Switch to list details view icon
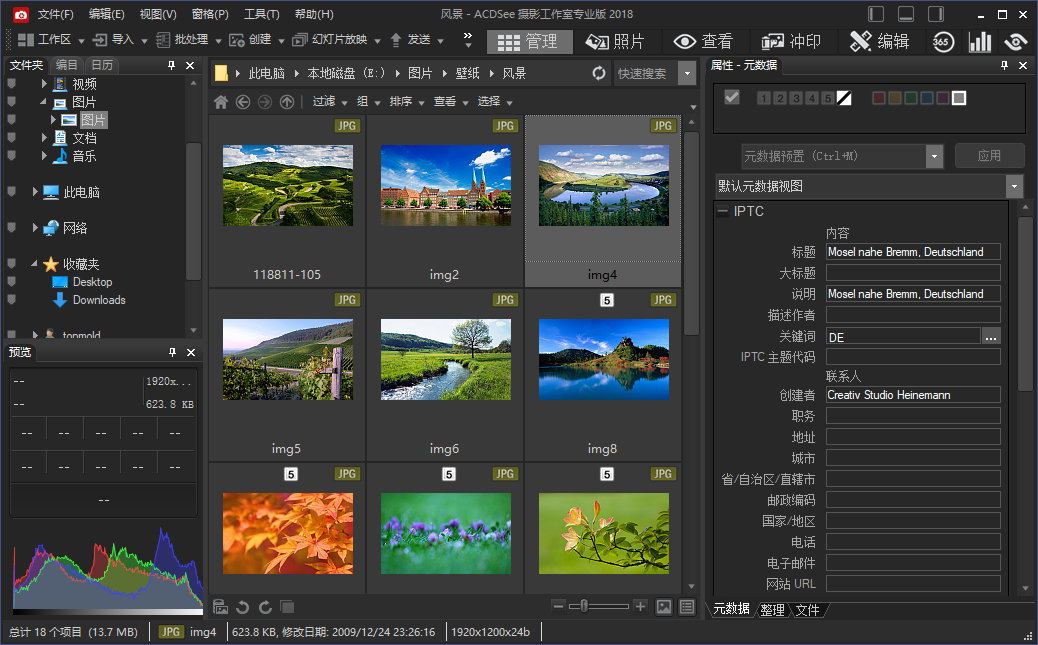This screenshot has width=1038, height=645. pos(687,607)
